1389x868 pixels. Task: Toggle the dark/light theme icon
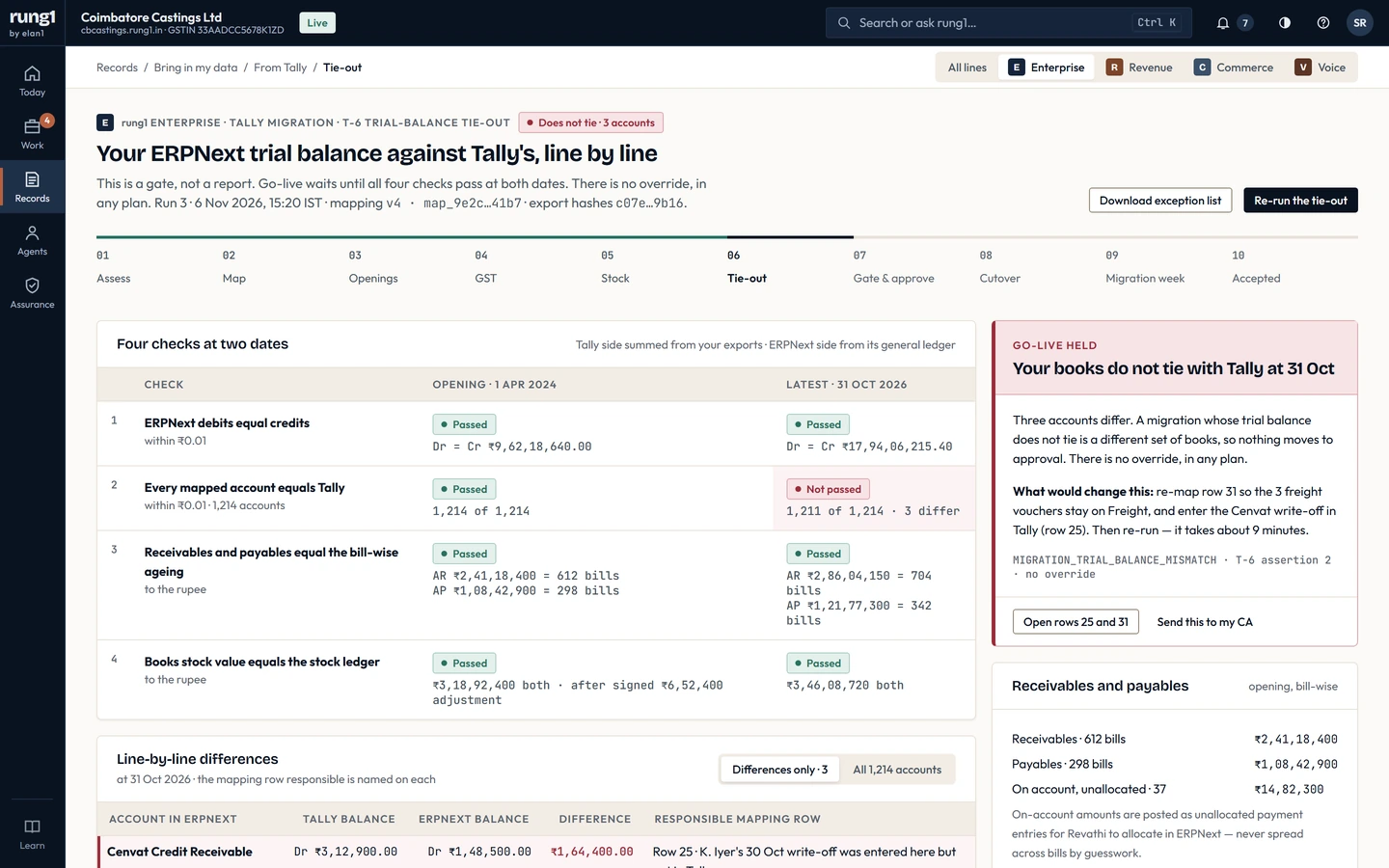[x=1285, y=23]
